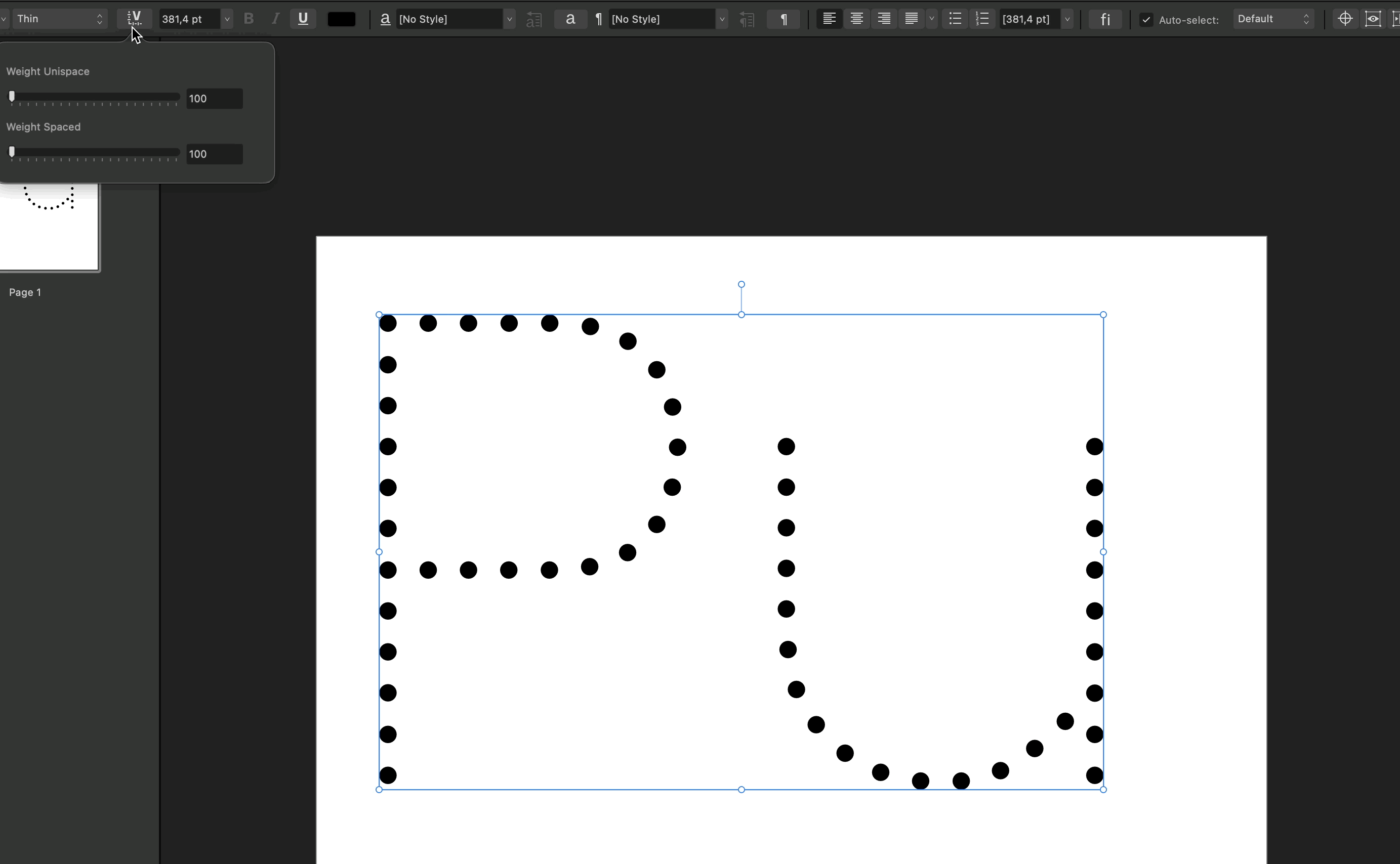The height and width of the screenshot is (864, 1400).
Task: Open the Auto-select Default dropdown
Action: [x=1273, y=19]
